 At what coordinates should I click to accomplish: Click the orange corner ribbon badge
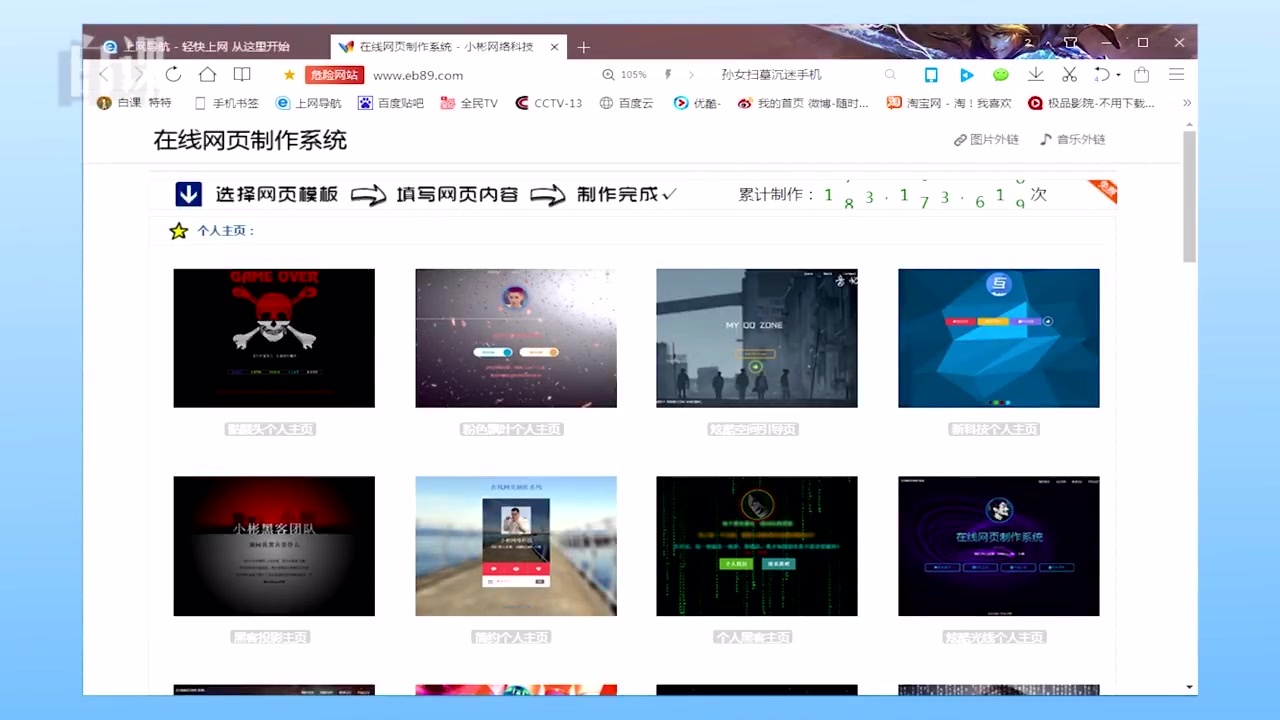click(1102, 191)
